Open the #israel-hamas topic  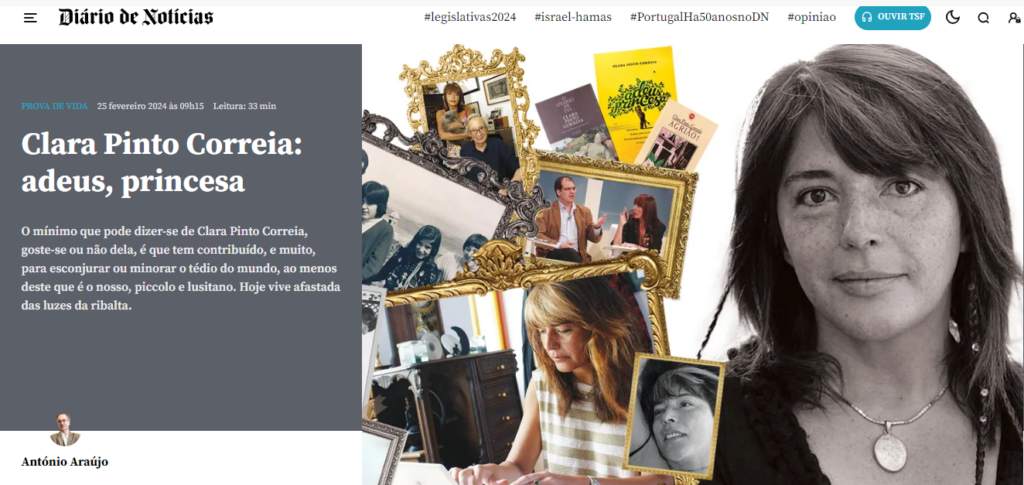pos(573,17)
